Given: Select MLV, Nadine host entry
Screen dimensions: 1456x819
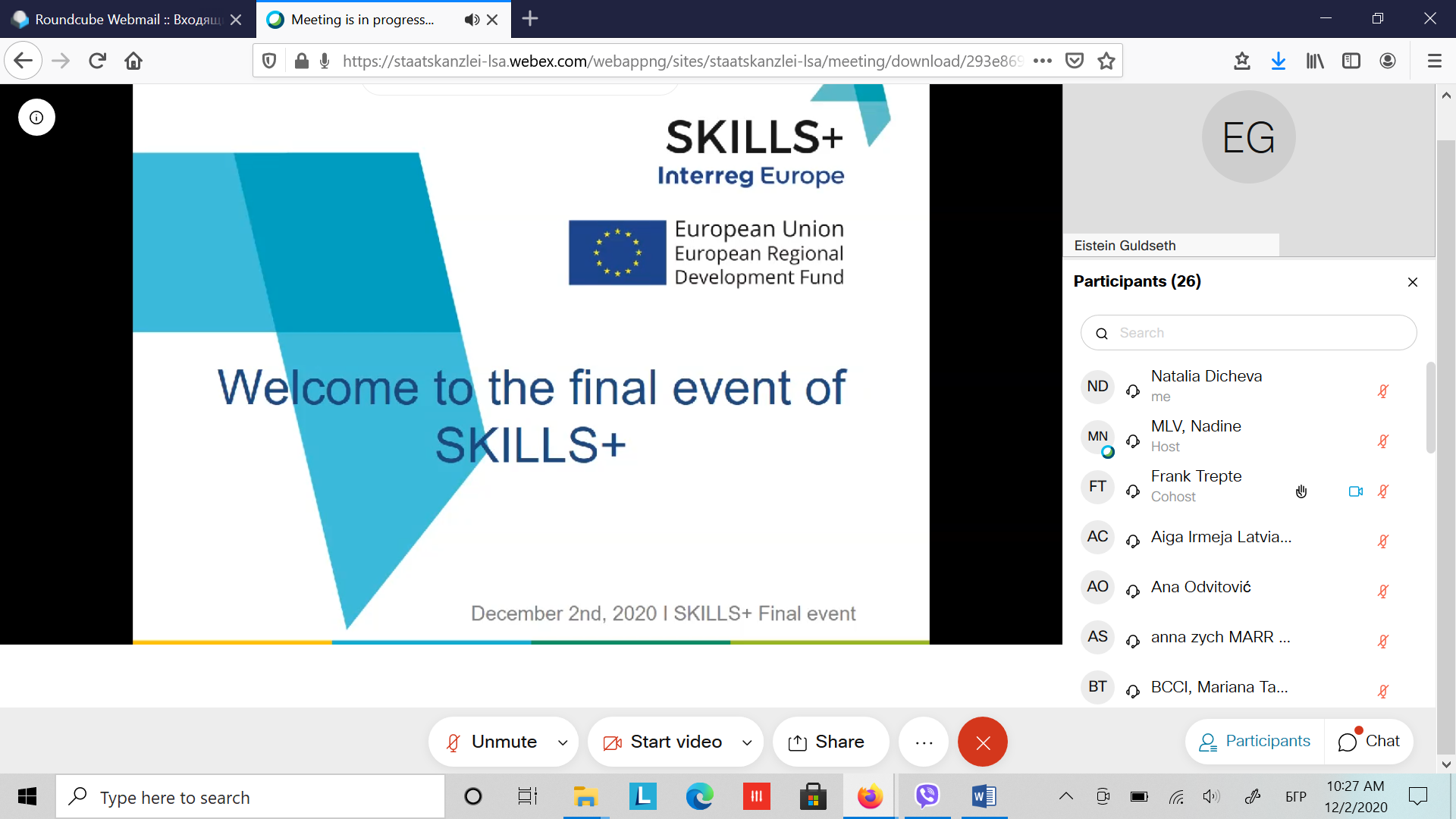Looking at the screenshot, I should (1248, 436).
